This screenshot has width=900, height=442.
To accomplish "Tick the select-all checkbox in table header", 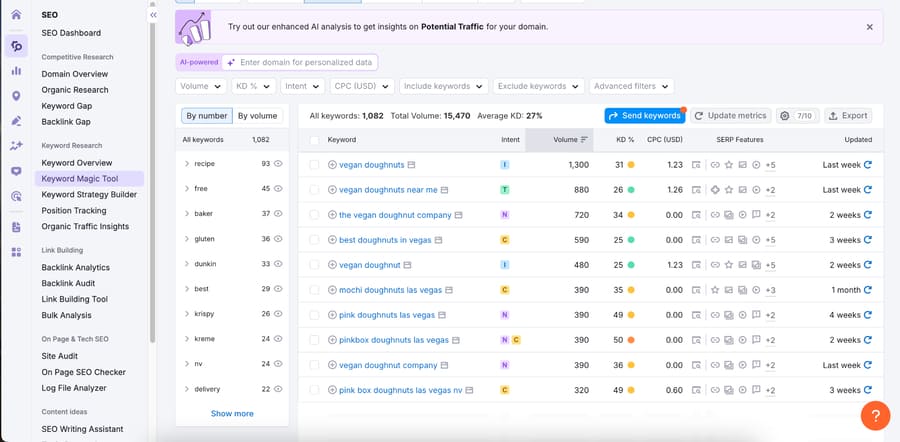I will pyautogui.click(x=314, y=140).
